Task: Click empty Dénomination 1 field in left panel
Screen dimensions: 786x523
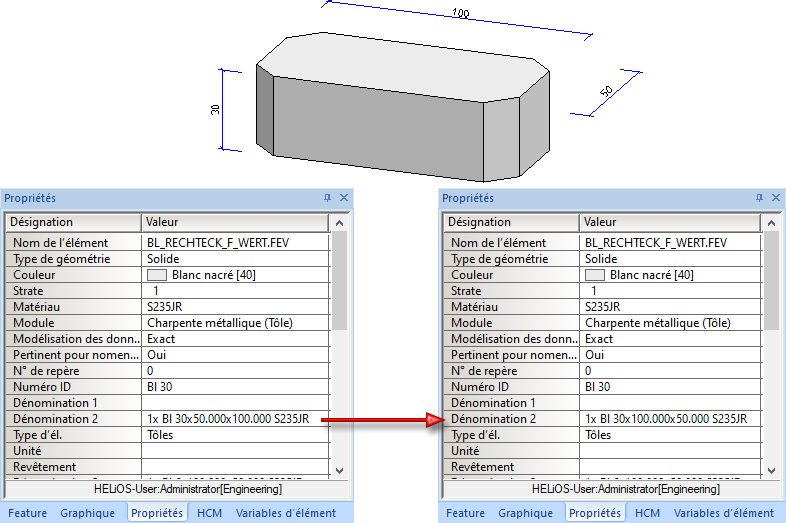Action: click(x=236, y=403)
